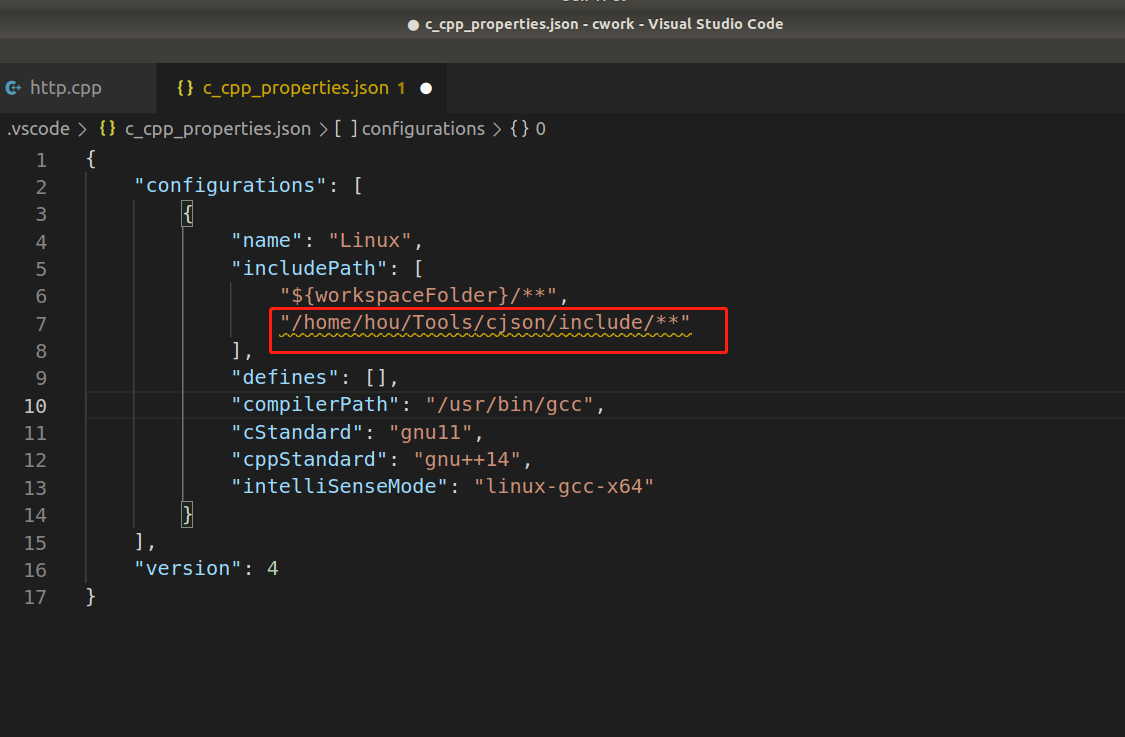This screenshot has width=1125, height=737.
Task: Click the unsaved-changes dot on c_cpp_properties.json tab
Action: 426,88
